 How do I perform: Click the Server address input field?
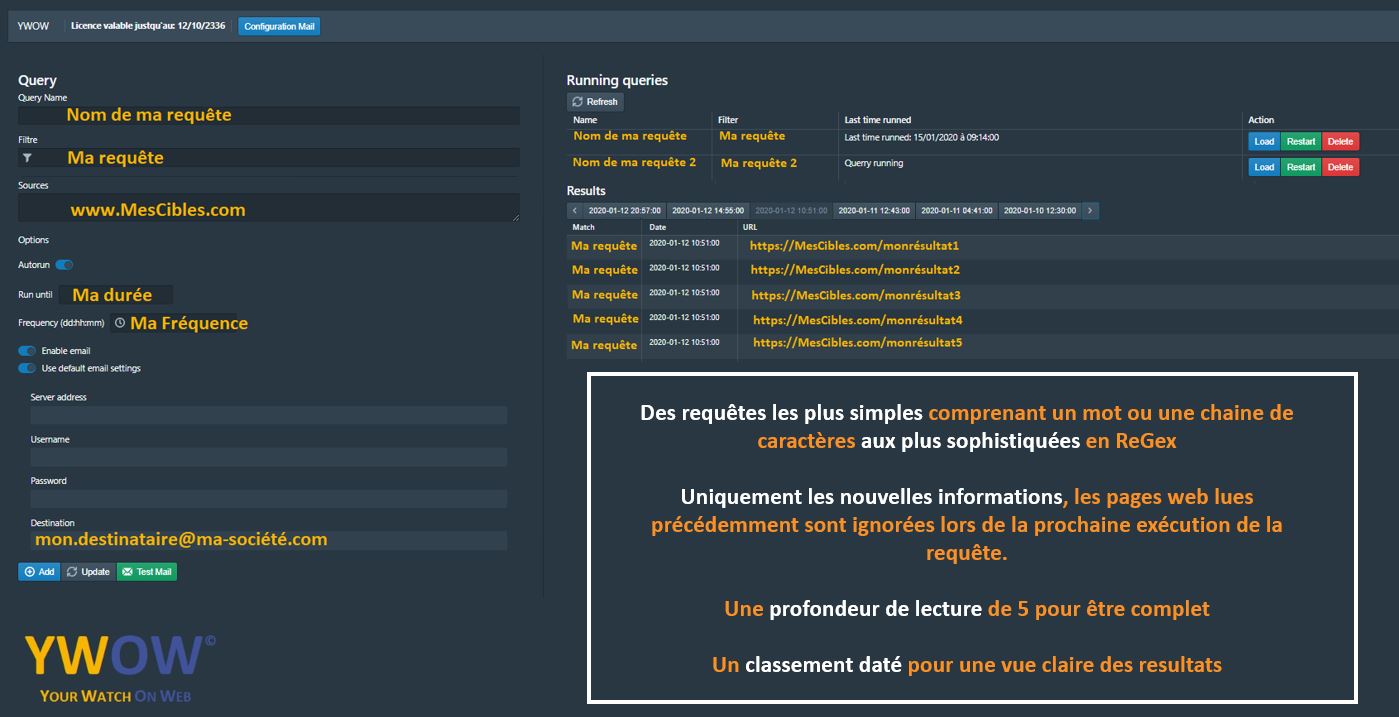[268, 415]
